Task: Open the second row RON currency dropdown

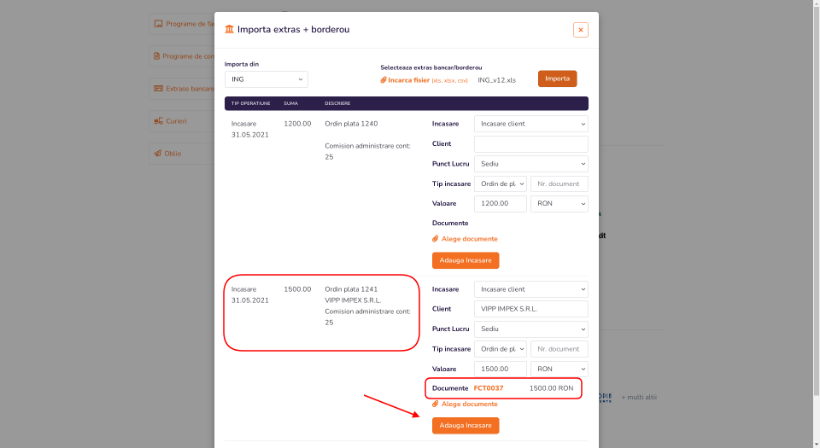Action: (x=559, y=369)
